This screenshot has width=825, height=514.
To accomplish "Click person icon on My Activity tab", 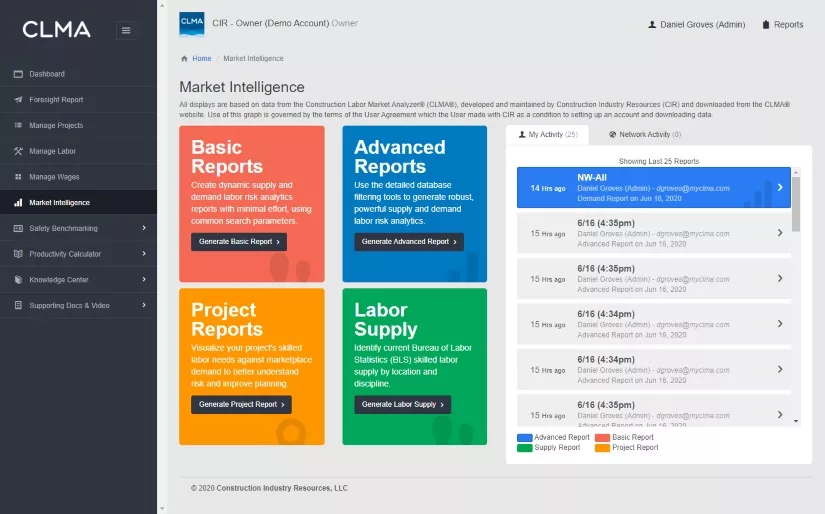I will tap(522, 135).
